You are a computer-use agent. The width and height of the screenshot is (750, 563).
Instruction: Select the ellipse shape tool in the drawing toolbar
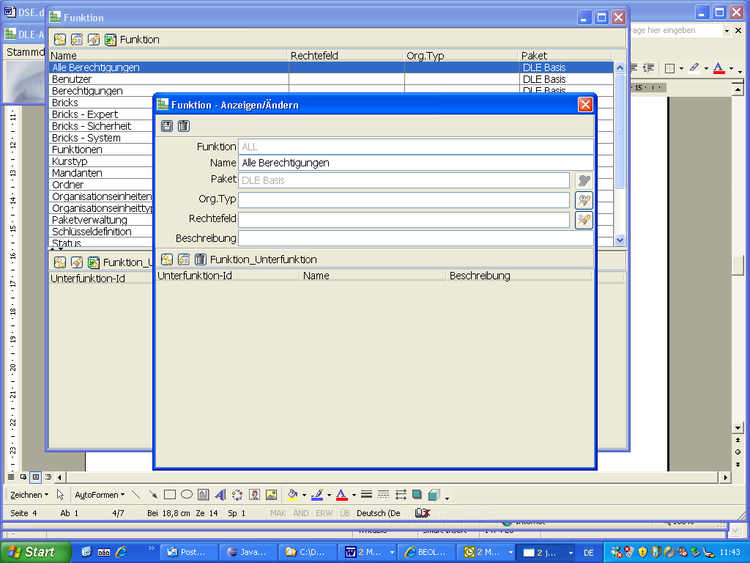(186, 495)
